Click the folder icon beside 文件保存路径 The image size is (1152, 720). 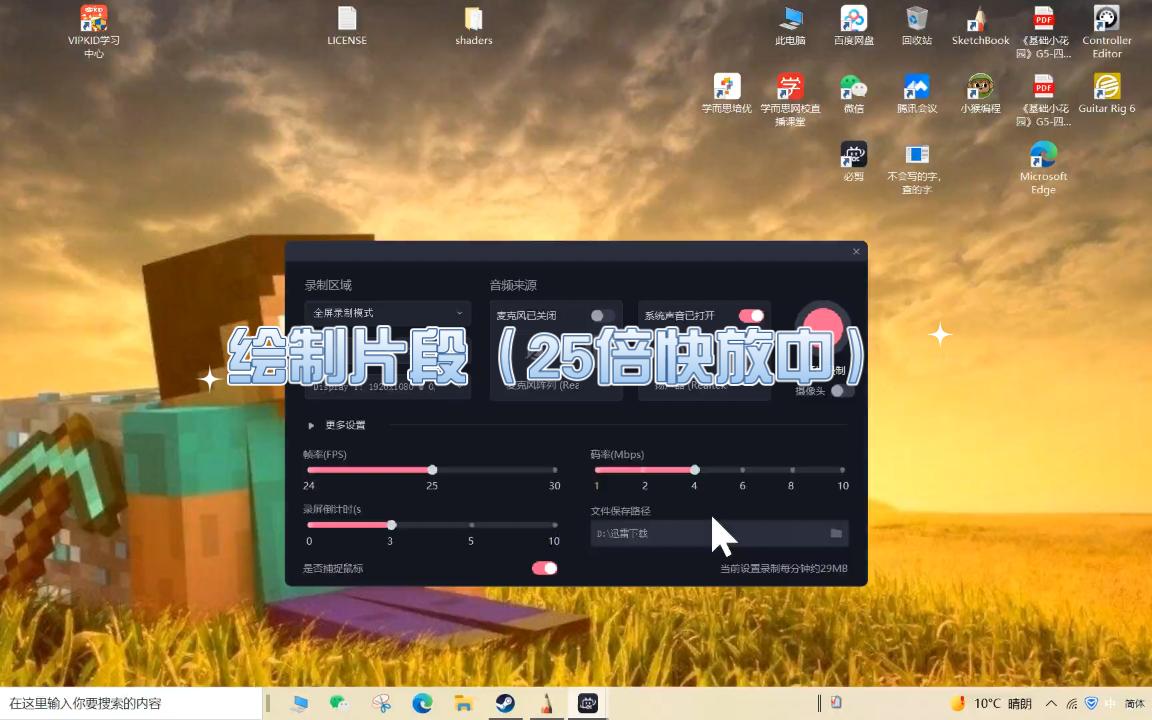(x=836, y=533)
